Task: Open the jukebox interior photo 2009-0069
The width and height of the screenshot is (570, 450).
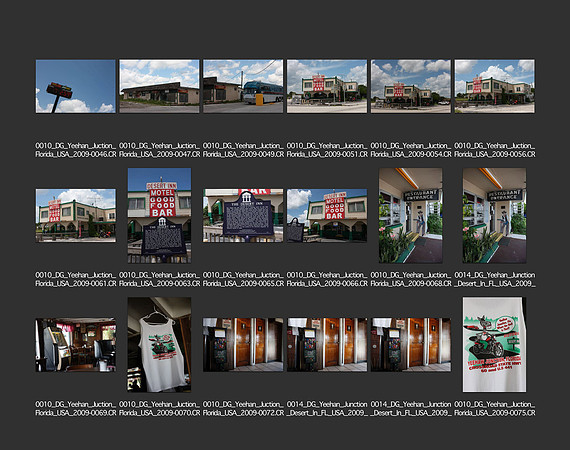Action: (x=76, y=345)
